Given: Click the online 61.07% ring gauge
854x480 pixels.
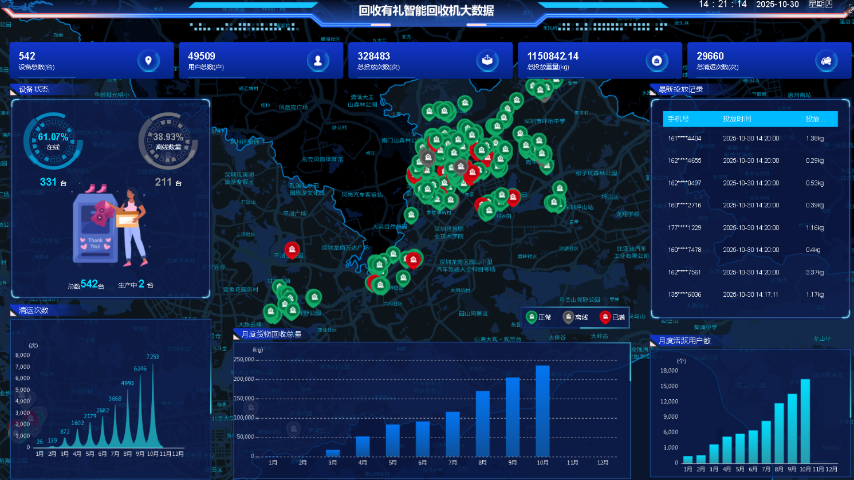Looking at the screenshot, I should coord(53,141).
